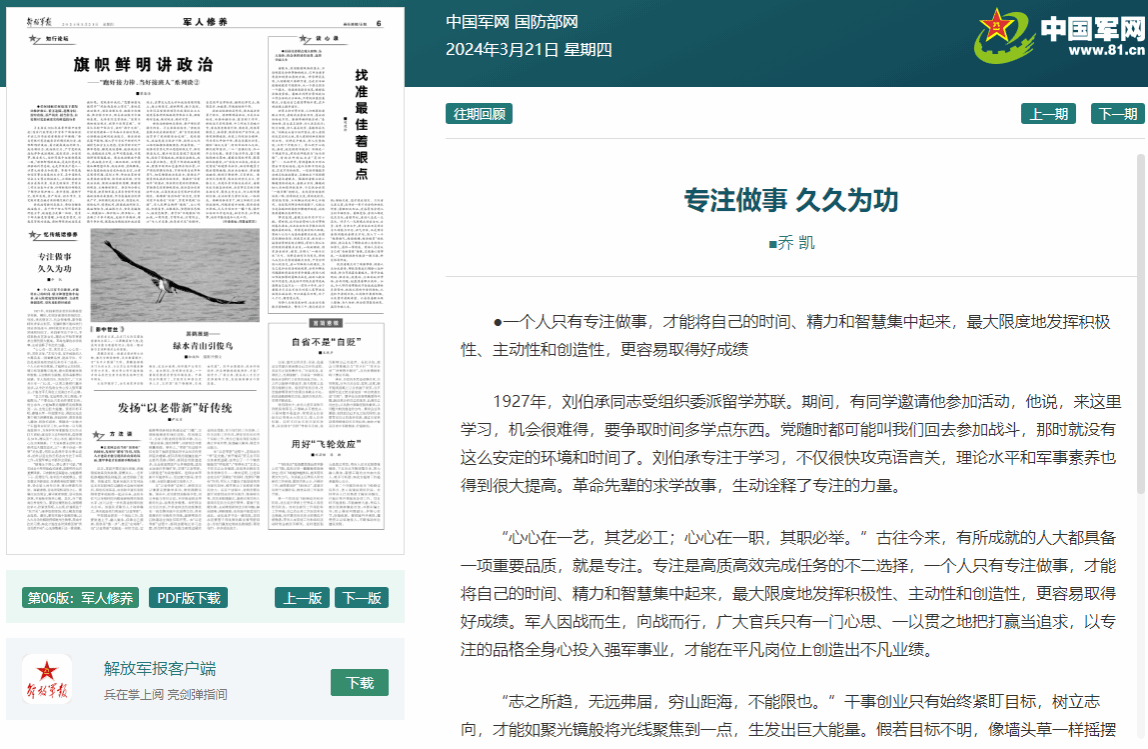Image resolution: width=1148 pixels, height=749 pixels.
Task: Click the 中国军网 国防部网 header text
Action: 511,22
